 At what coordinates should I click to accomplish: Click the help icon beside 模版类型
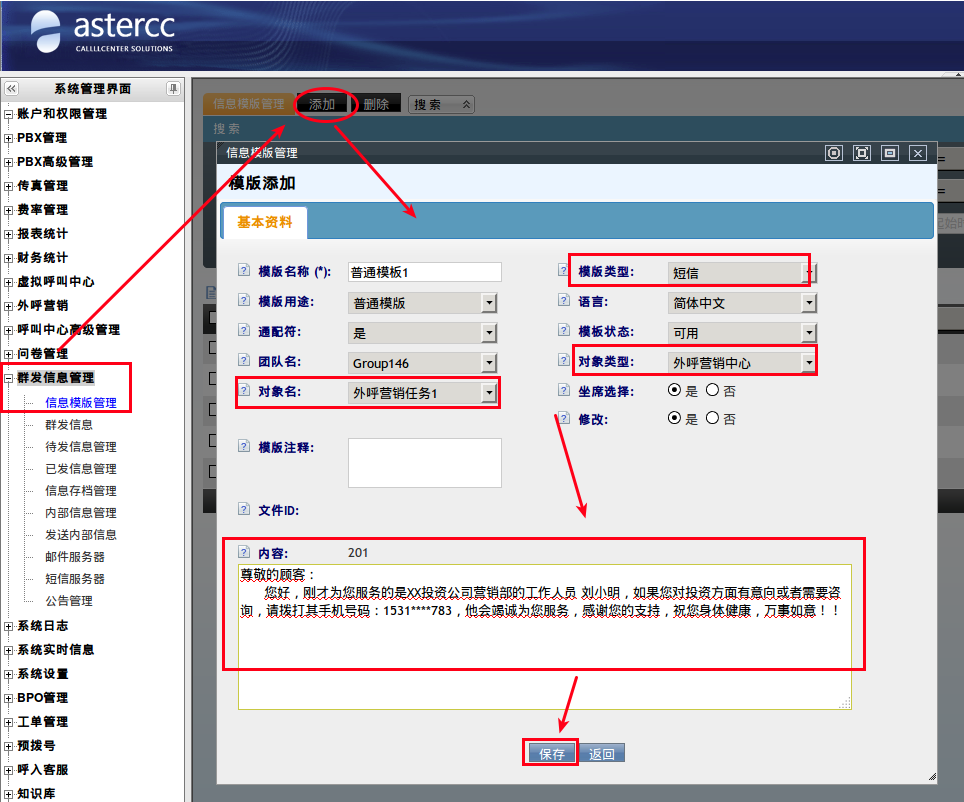tap(563, 271)
